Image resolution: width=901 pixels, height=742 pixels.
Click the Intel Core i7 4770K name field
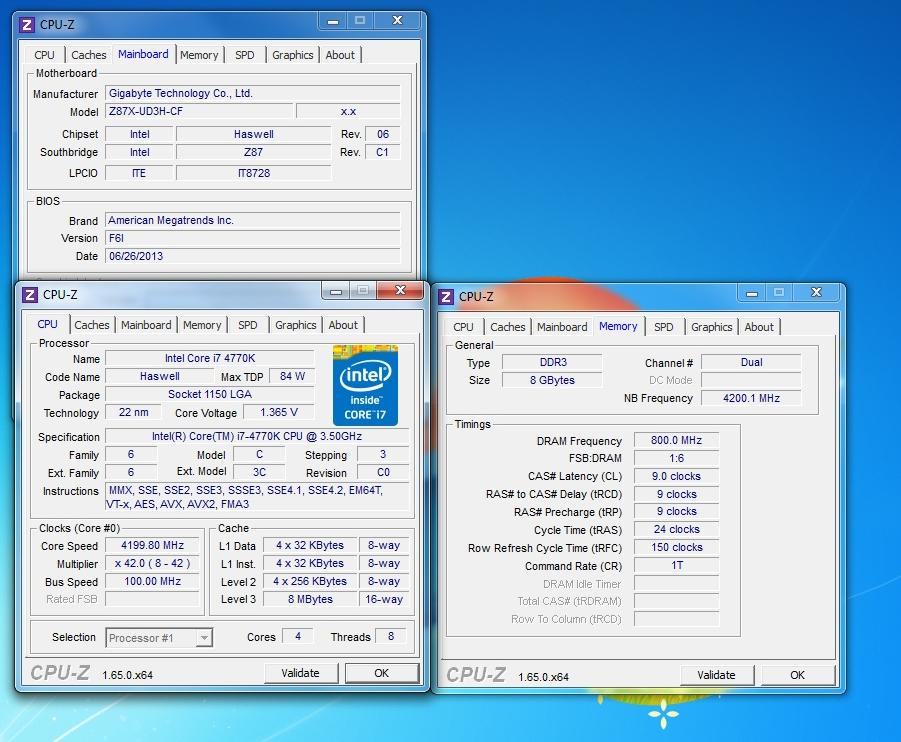210,358
